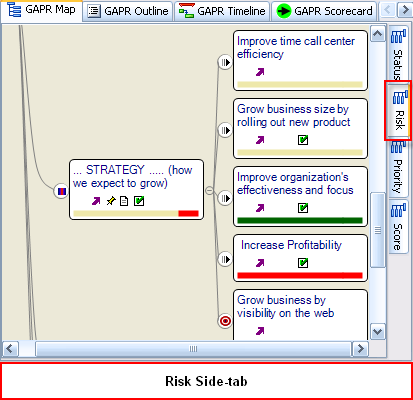Click the vertical scrollbar up arrow

click(378, 33)
